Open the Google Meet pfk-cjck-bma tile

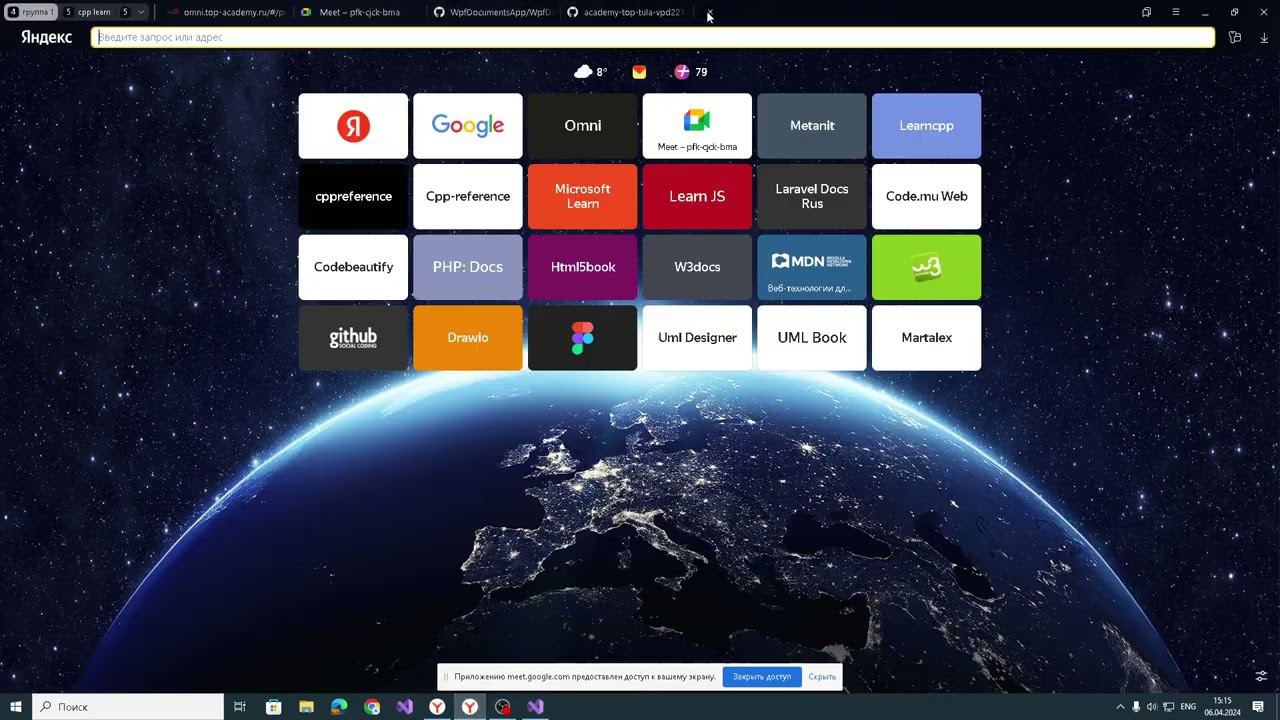coord(697,126)
